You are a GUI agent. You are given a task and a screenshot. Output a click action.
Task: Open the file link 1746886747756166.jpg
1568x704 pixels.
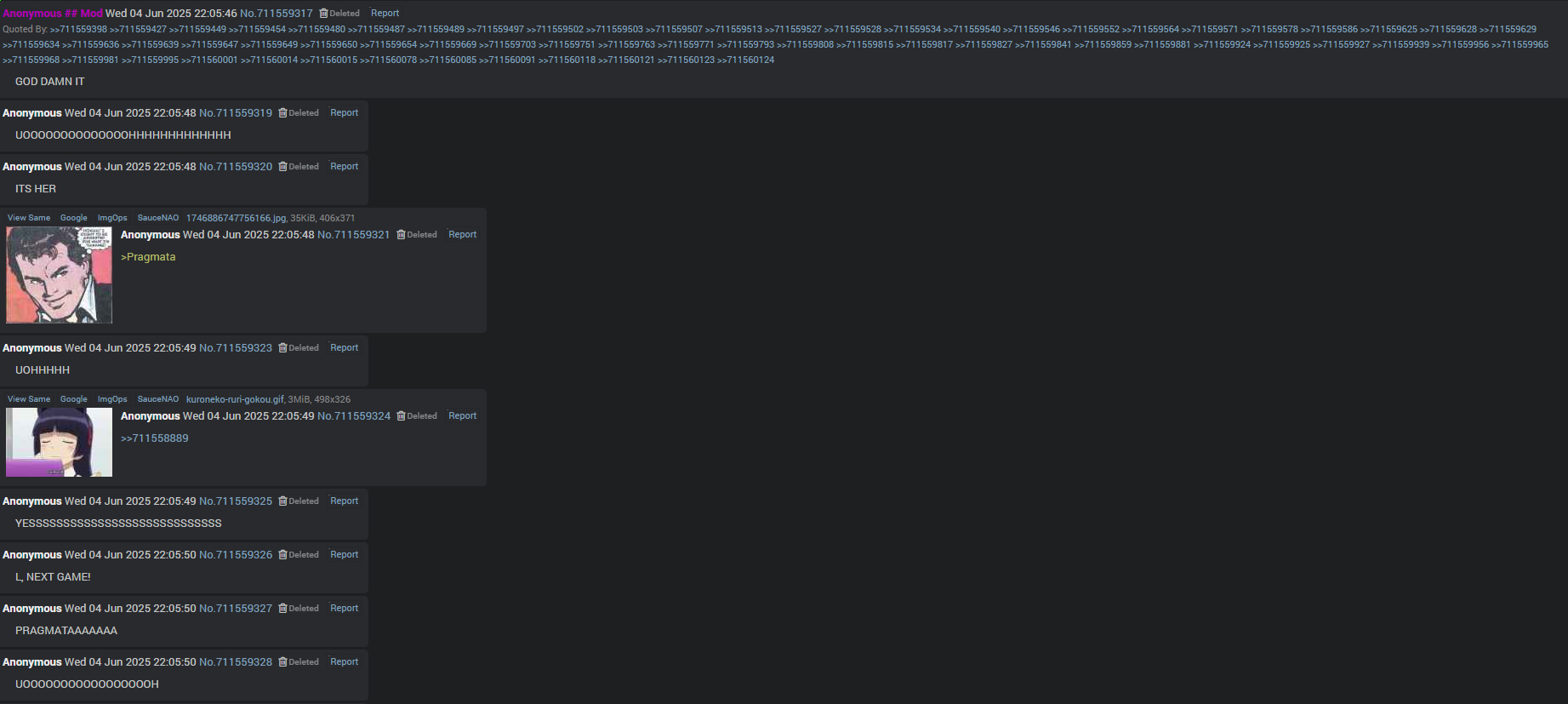237,218
